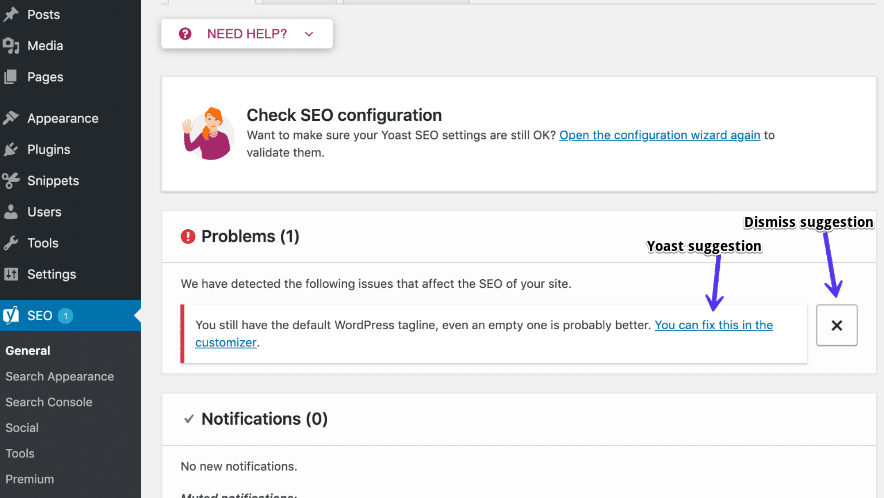Click the Yoast SEO logo icon

tap(11, 315)
